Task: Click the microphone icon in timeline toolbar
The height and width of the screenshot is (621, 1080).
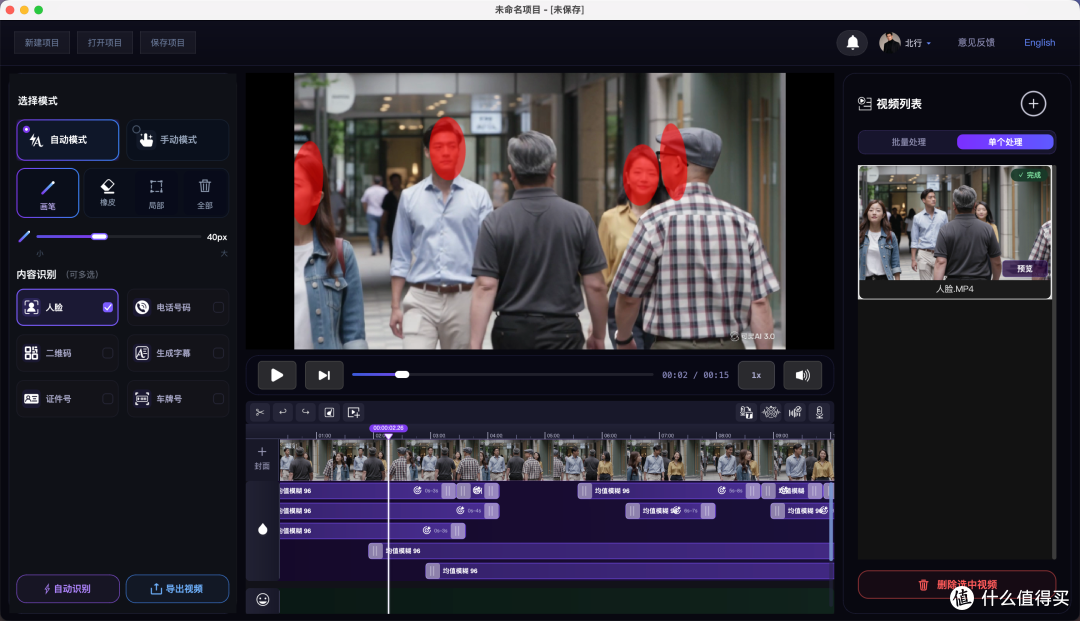Action: [x=819, y=412]
